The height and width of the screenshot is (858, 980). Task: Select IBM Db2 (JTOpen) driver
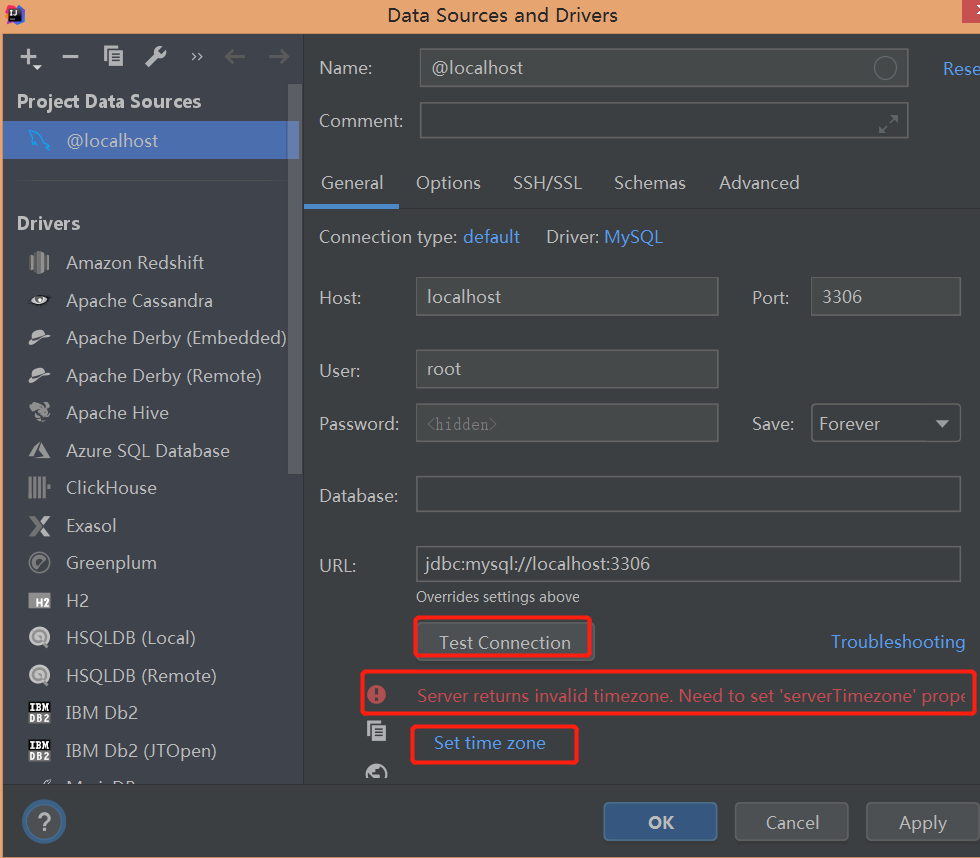(141, 751)
